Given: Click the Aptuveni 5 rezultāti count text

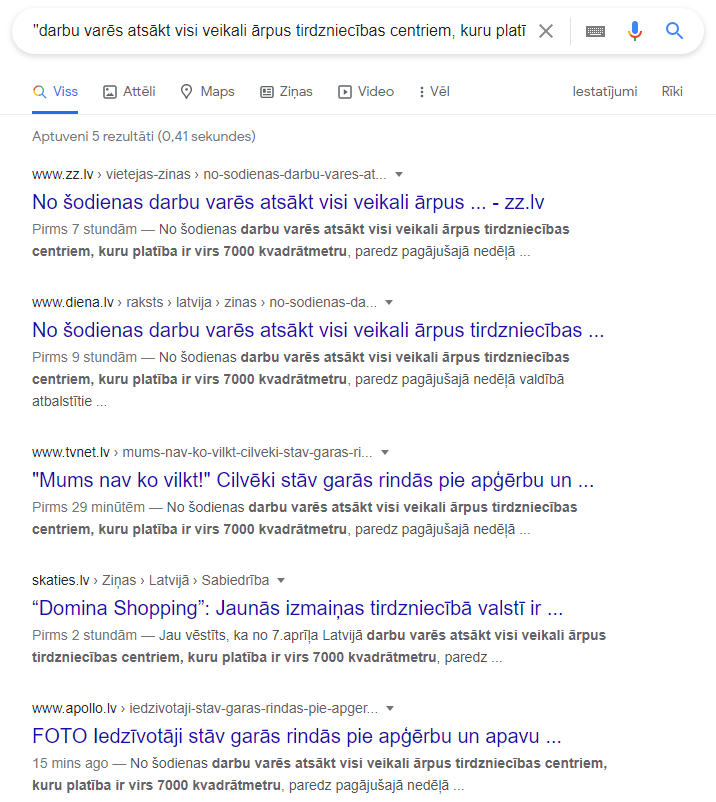Looking at the screenshot, I should [144, 137].
